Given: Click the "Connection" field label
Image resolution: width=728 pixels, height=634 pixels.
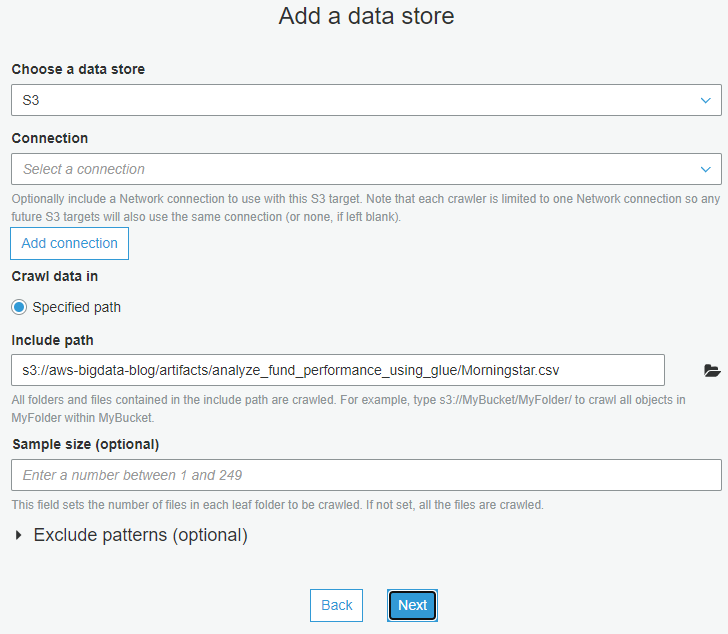Looking at the screenshot, I should click(50, 138).
